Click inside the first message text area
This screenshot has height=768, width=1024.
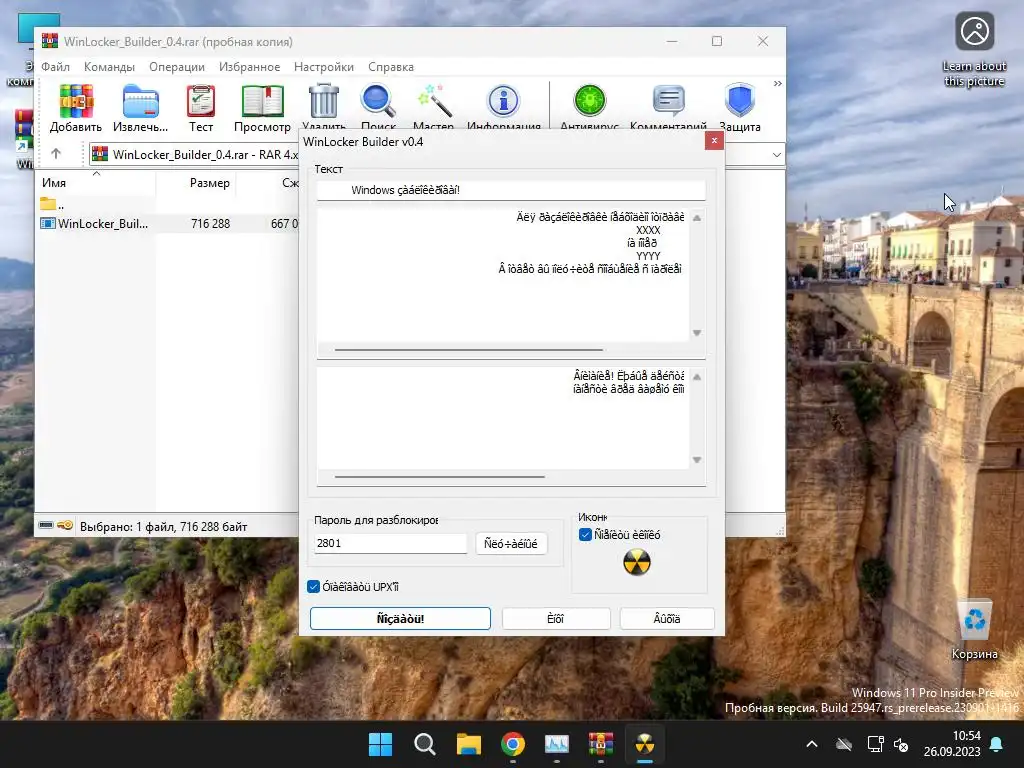coord(503,274)
